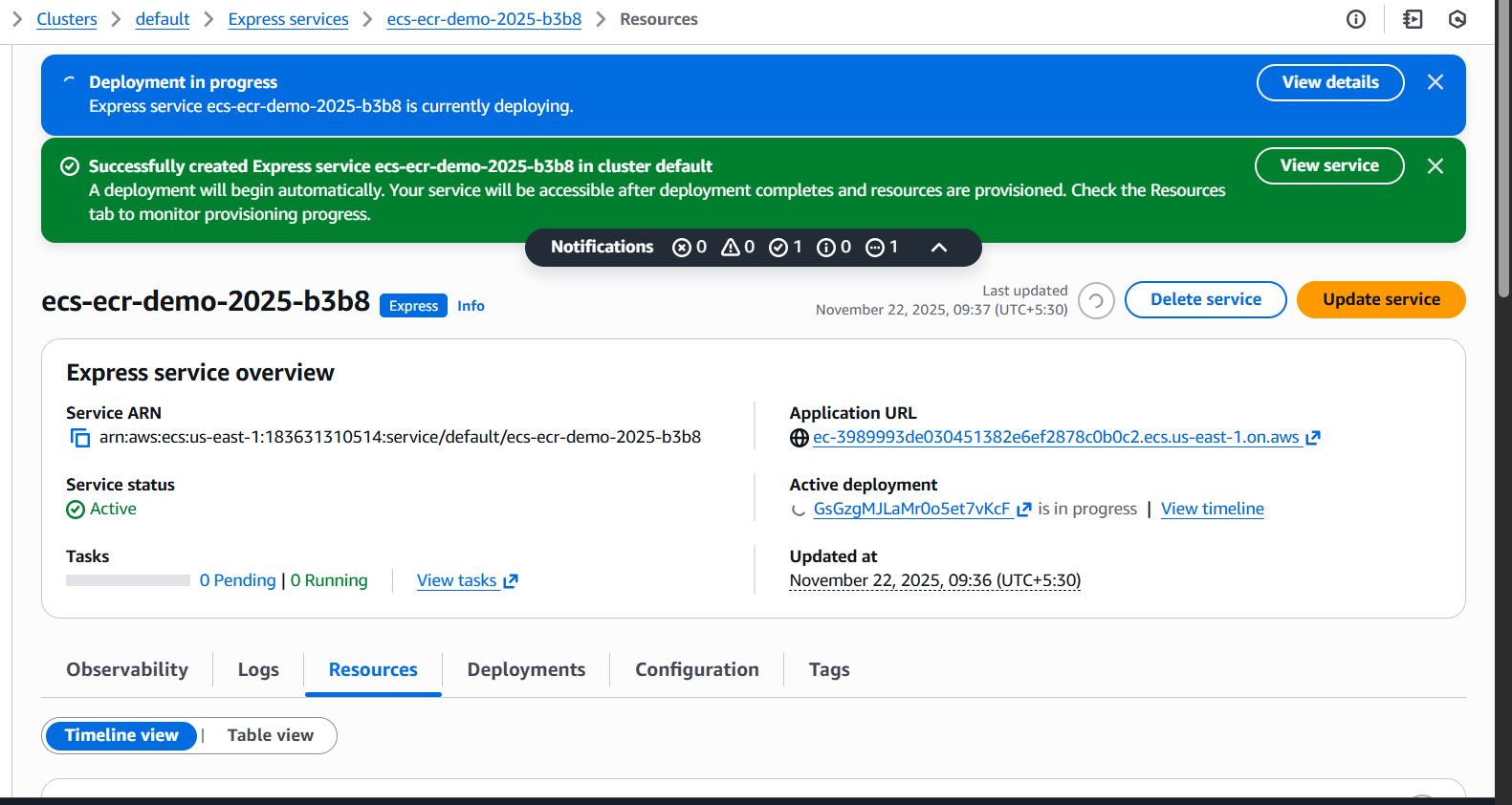Image resolution: width=1512 pixels, height=805 pixels.
Task: Click the View timeline link
Action: [x=1213, y=509]
